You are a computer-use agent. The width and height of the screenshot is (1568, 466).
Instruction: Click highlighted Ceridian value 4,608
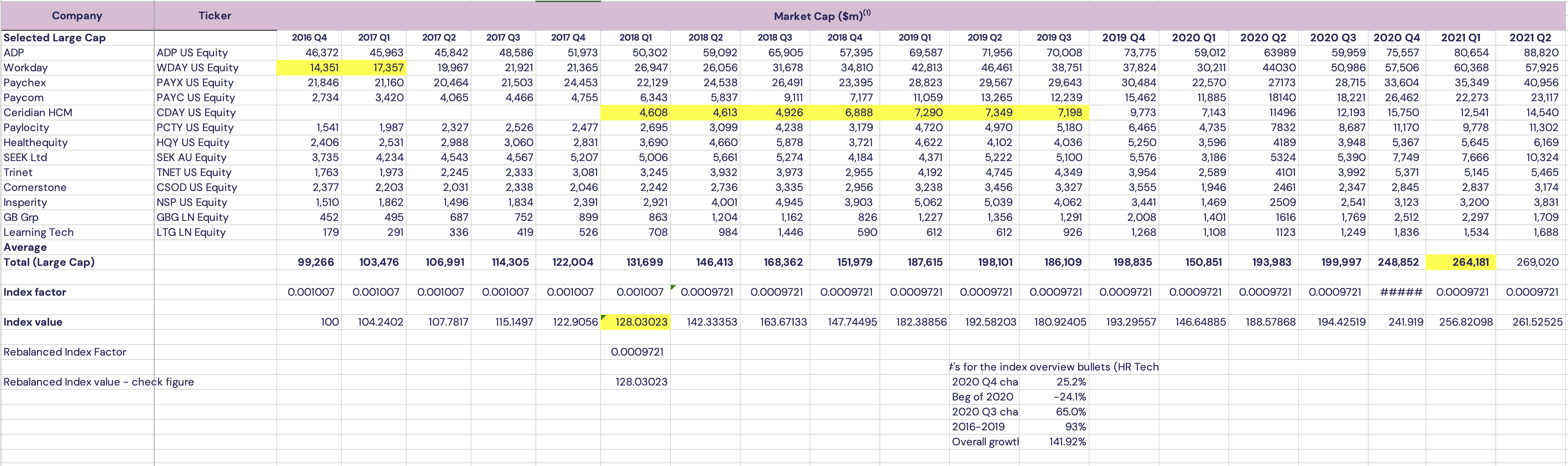point(636,113)
